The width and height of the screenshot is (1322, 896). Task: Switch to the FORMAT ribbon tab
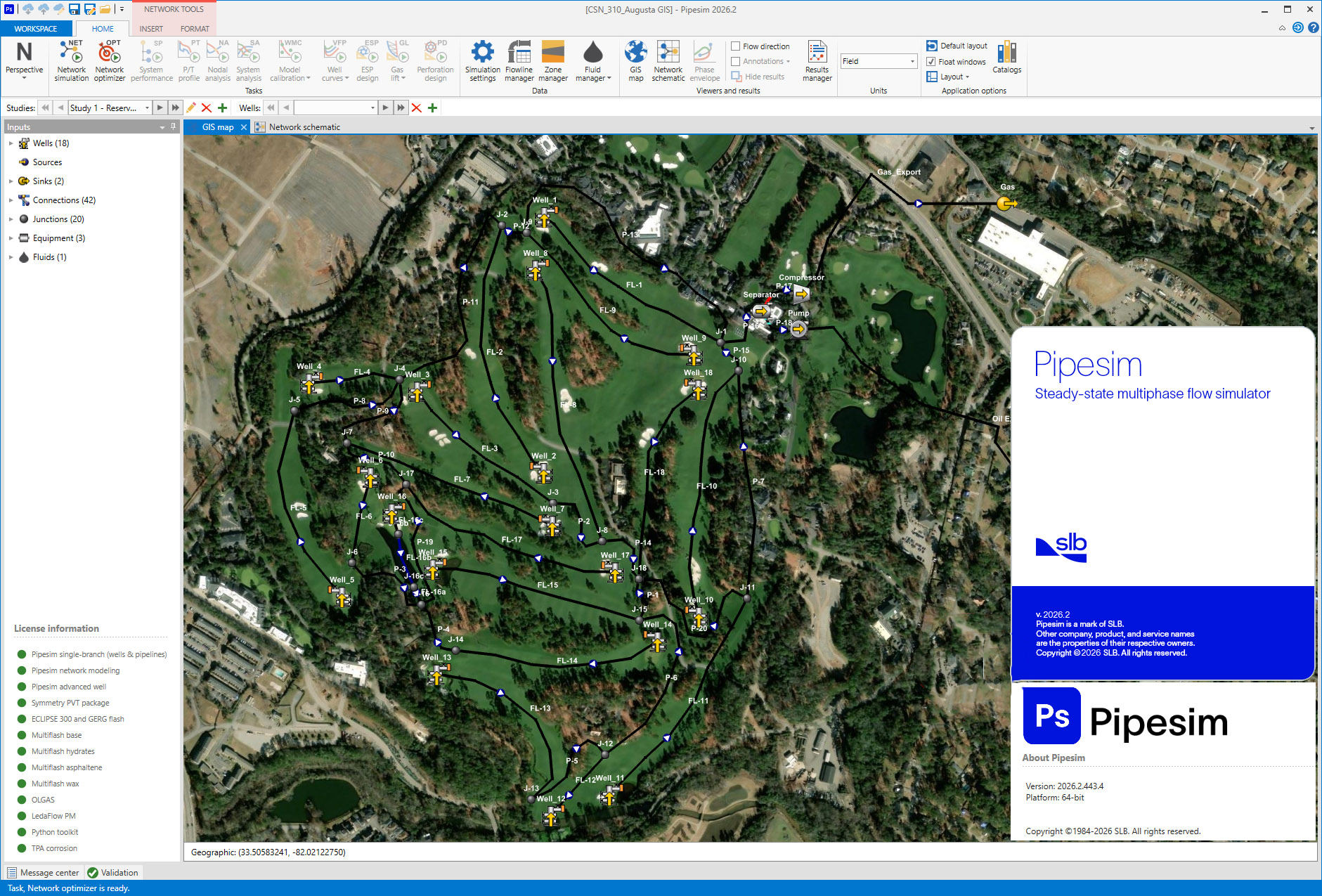pos(195,29)
